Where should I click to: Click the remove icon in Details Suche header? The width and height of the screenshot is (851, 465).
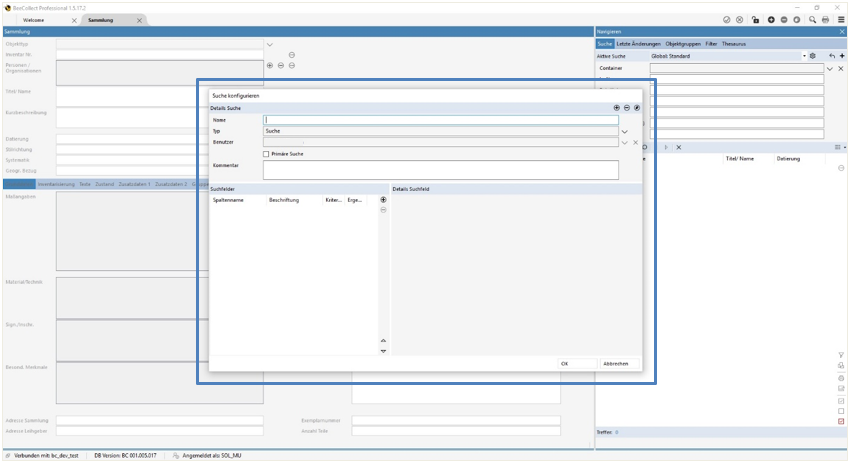tap(626, 108)
